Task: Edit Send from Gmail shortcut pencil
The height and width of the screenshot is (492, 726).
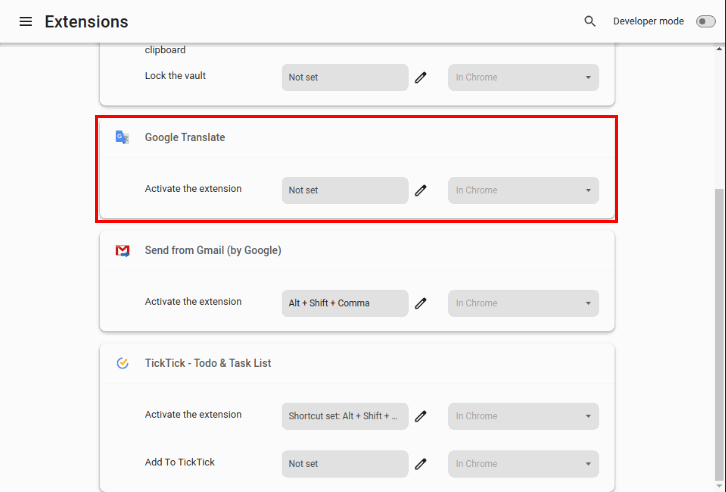Action: (421, 303)
